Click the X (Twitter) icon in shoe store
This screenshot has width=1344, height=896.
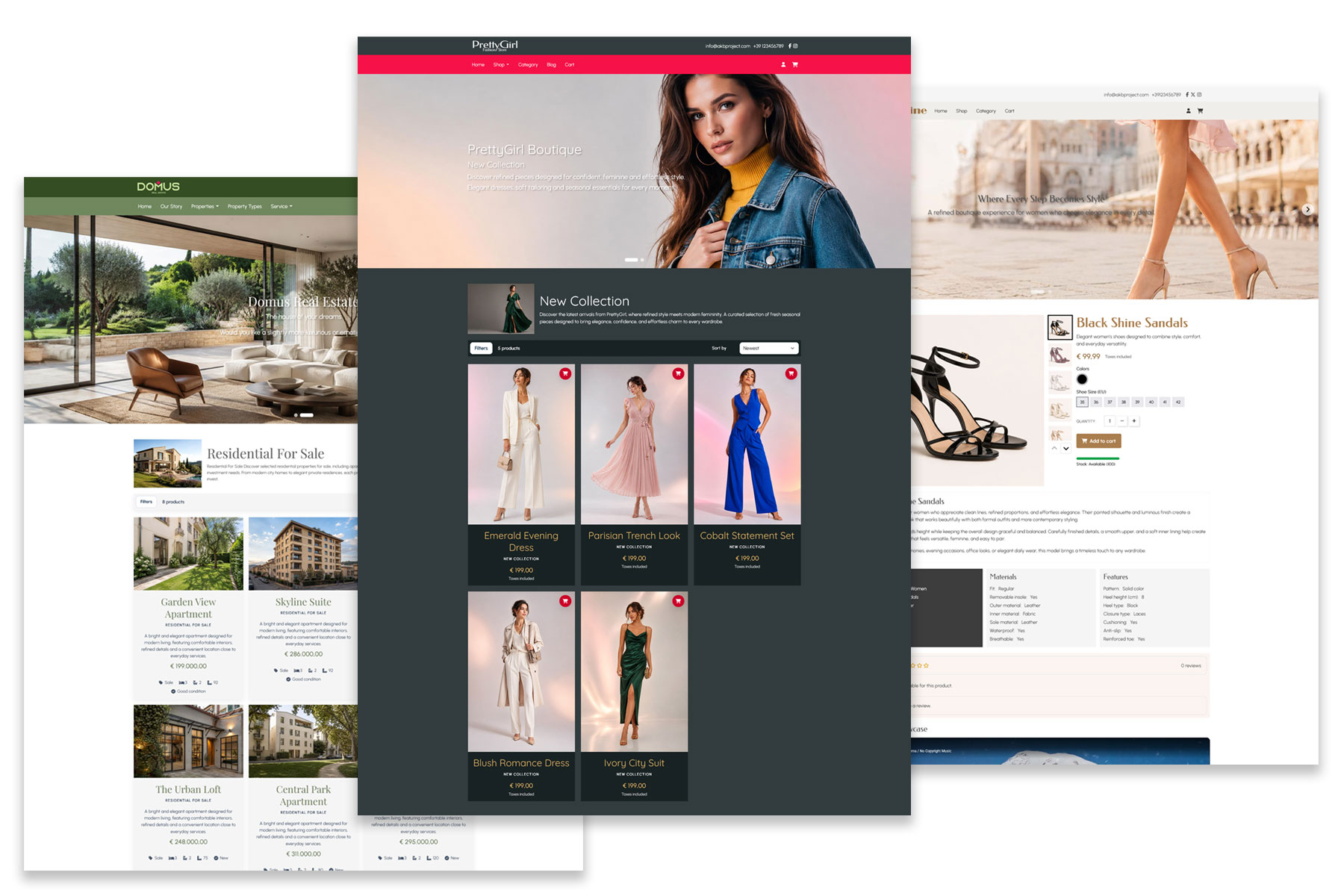tap(1193, 95)
